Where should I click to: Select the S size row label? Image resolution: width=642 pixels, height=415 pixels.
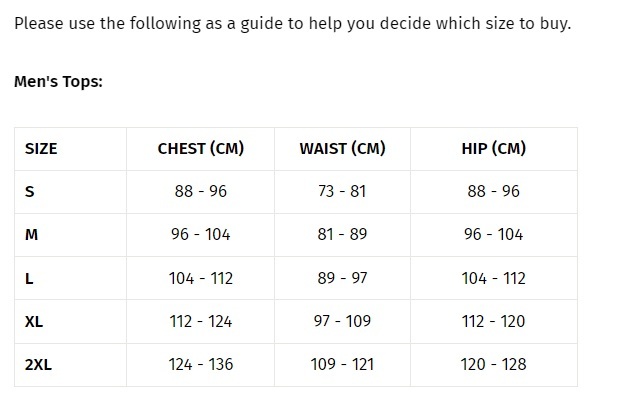pos(30,192)
